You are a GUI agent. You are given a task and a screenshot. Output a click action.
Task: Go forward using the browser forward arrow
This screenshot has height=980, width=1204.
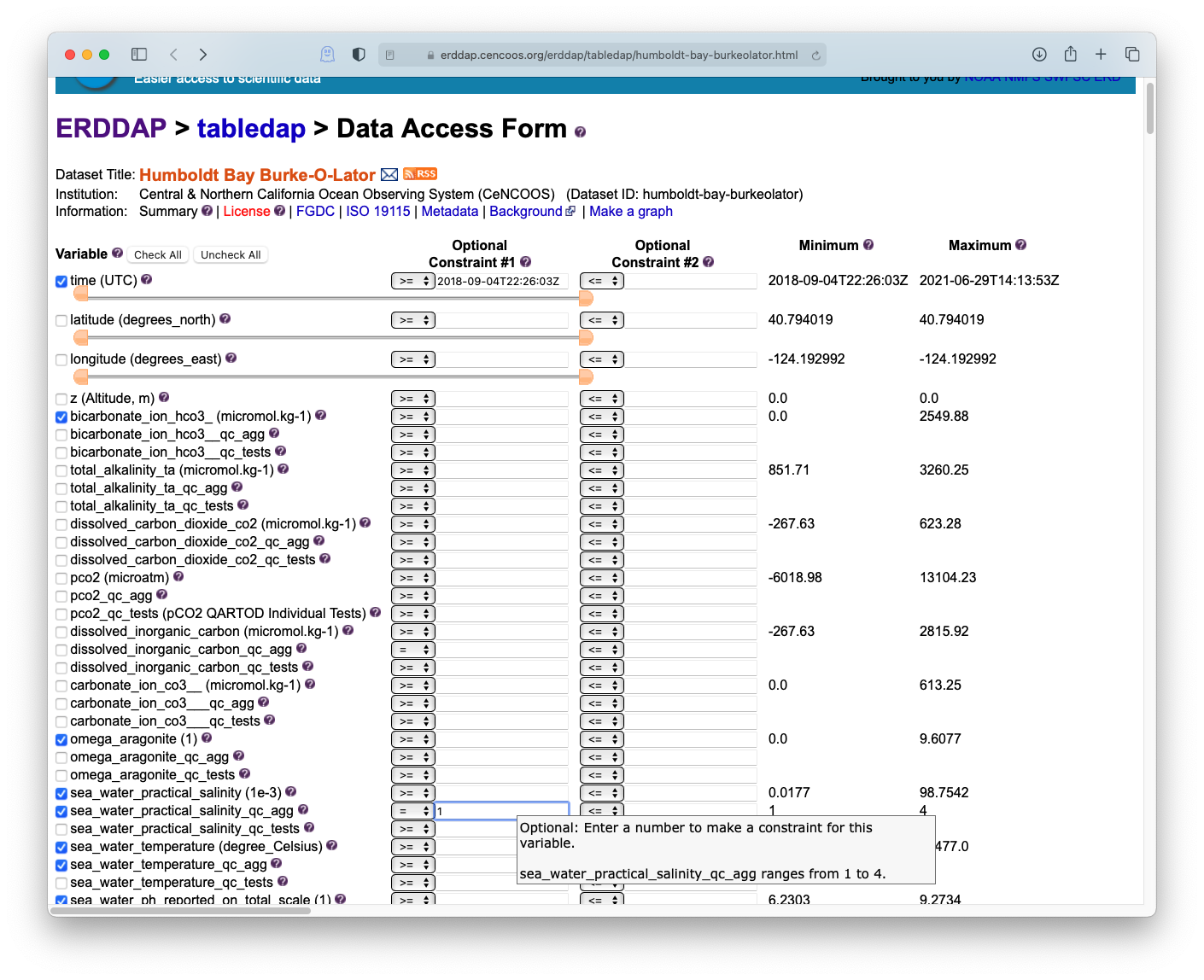point(202,55)
